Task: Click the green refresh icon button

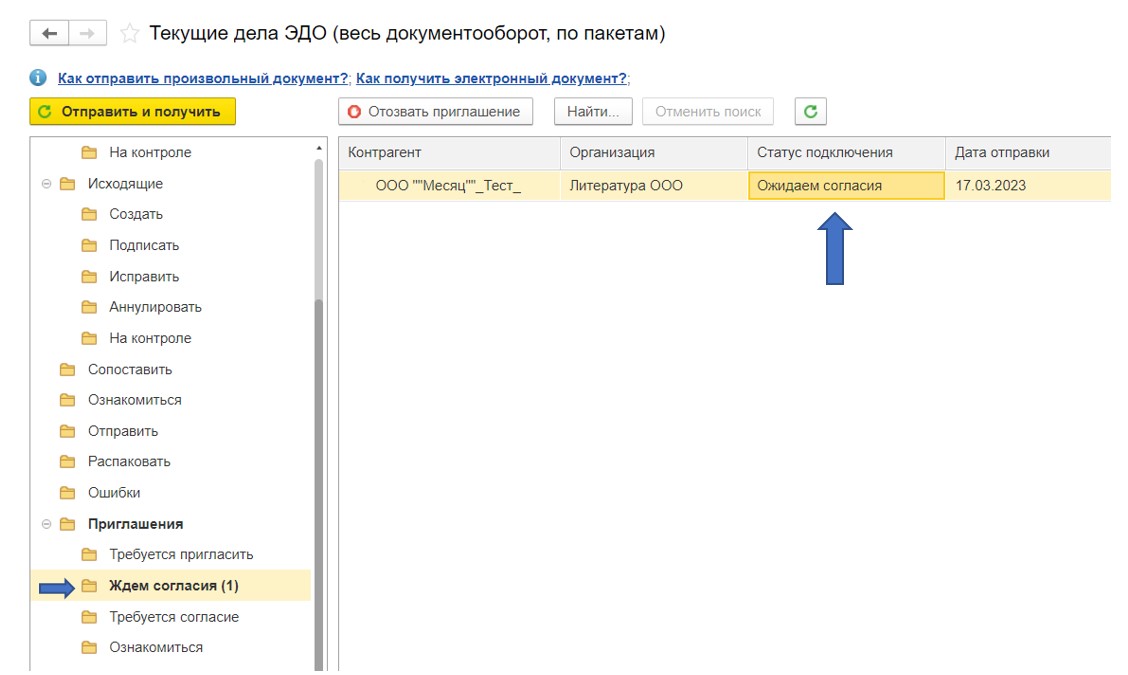Action: coord(810,112)
